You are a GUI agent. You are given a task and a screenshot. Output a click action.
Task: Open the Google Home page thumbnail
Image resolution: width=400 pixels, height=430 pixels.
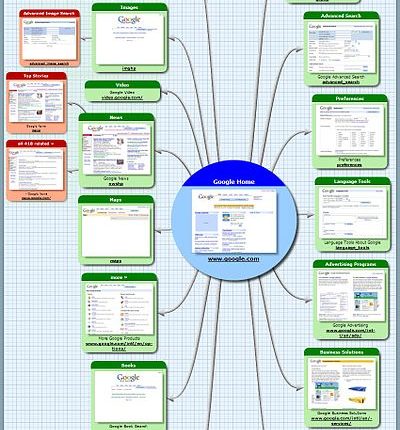pos(234,221)
